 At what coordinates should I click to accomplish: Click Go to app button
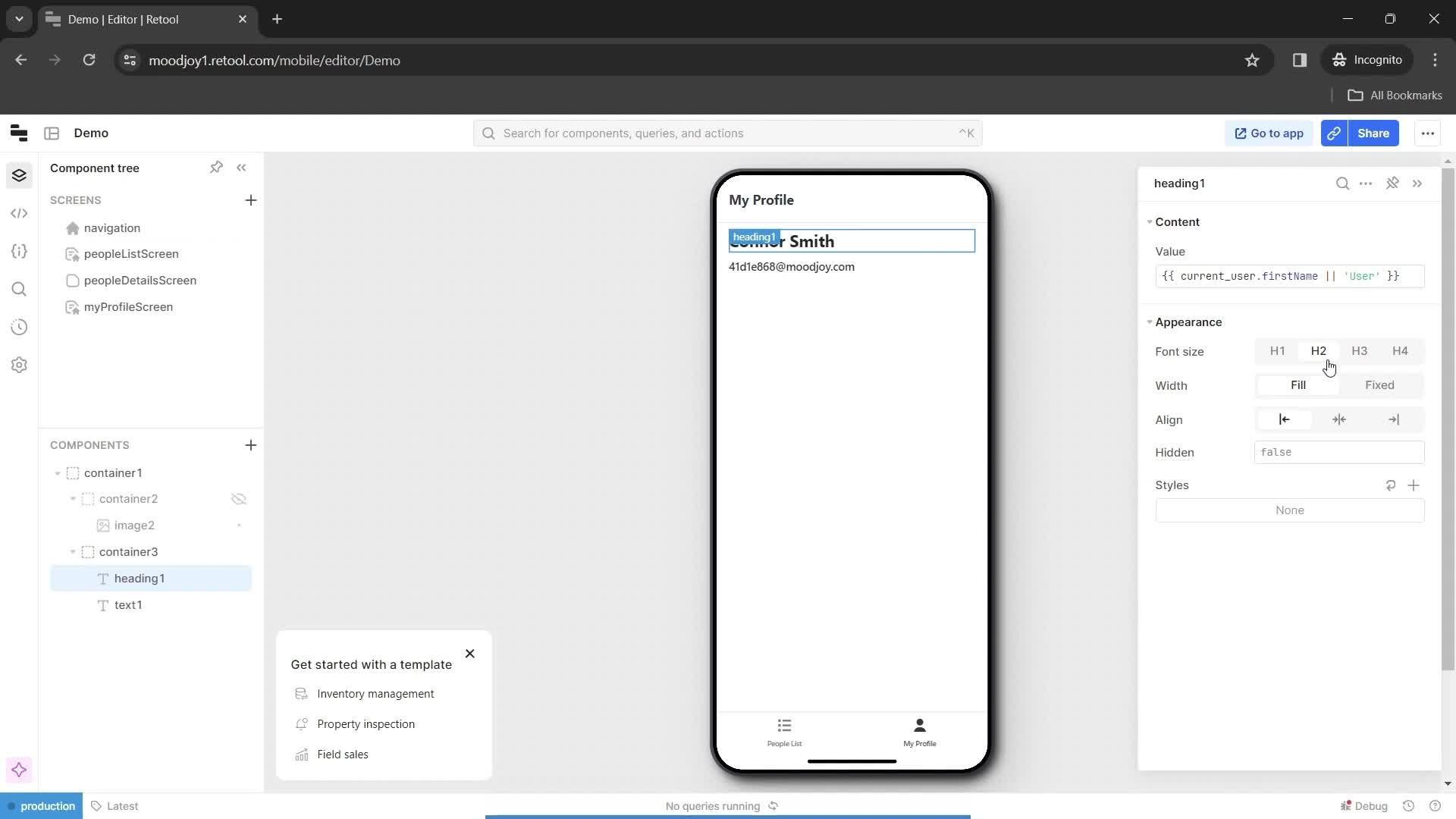[x=1269, y=132]
